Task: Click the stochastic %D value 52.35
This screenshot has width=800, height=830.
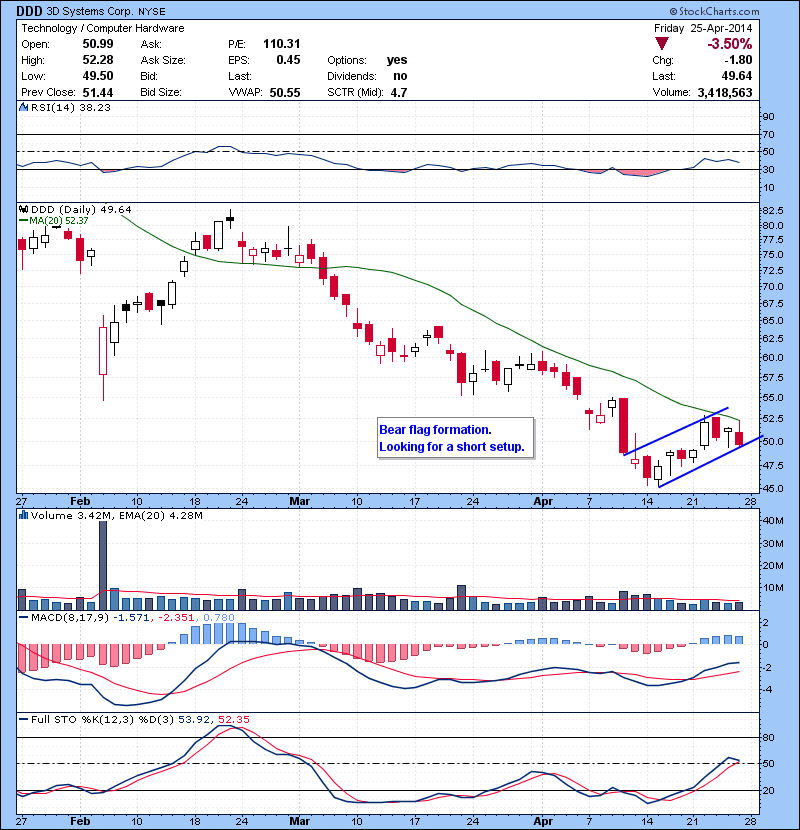Action: coord(233,719)
